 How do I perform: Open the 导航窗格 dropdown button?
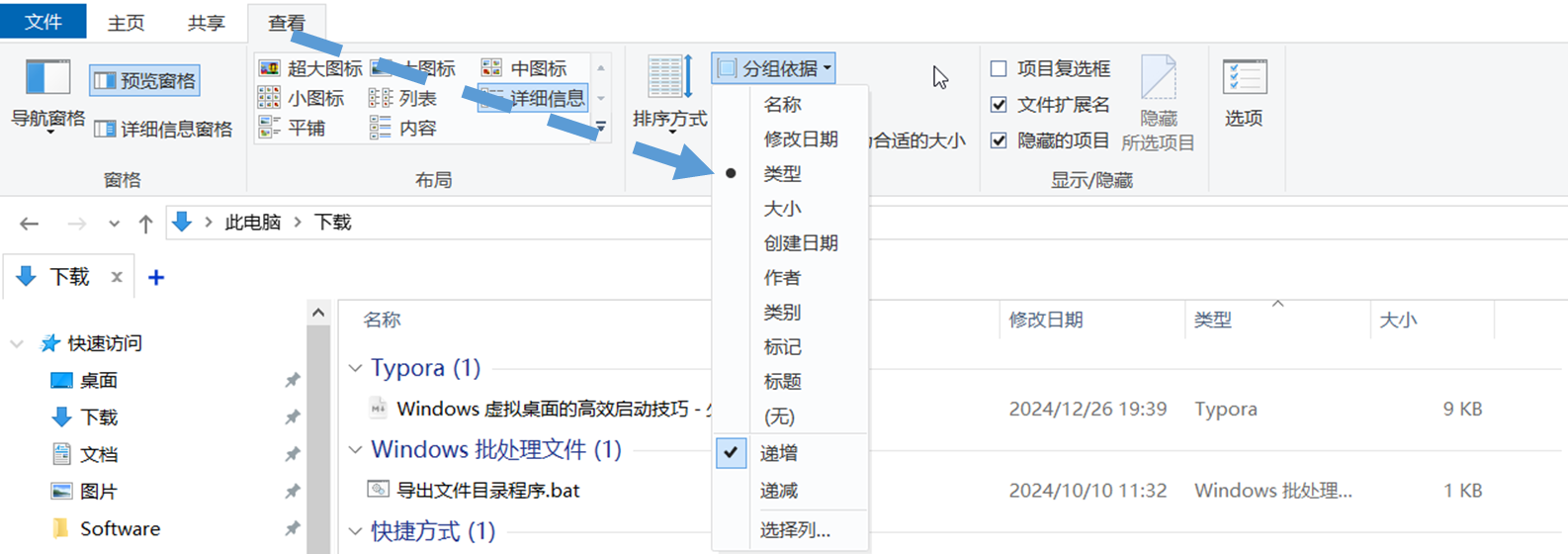[x=47, y=97]
